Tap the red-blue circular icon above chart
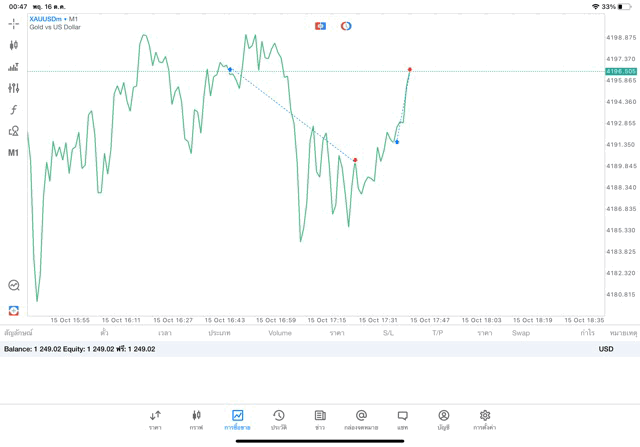 [346, 26]
